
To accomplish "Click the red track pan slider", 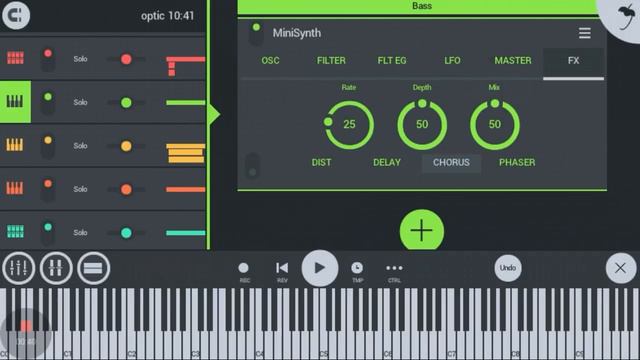I will pyautogui.click(x=126, y=59).
